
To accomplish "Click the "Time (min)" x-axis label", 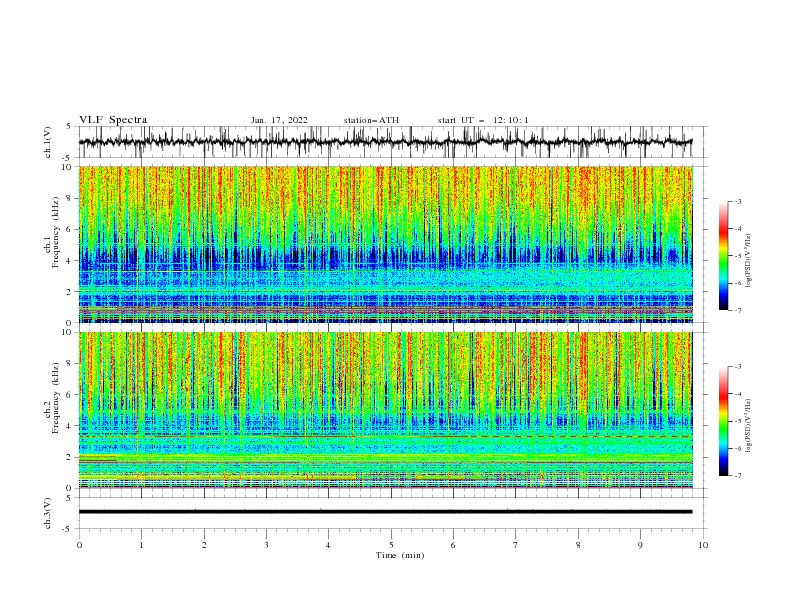I will [400, 555].
